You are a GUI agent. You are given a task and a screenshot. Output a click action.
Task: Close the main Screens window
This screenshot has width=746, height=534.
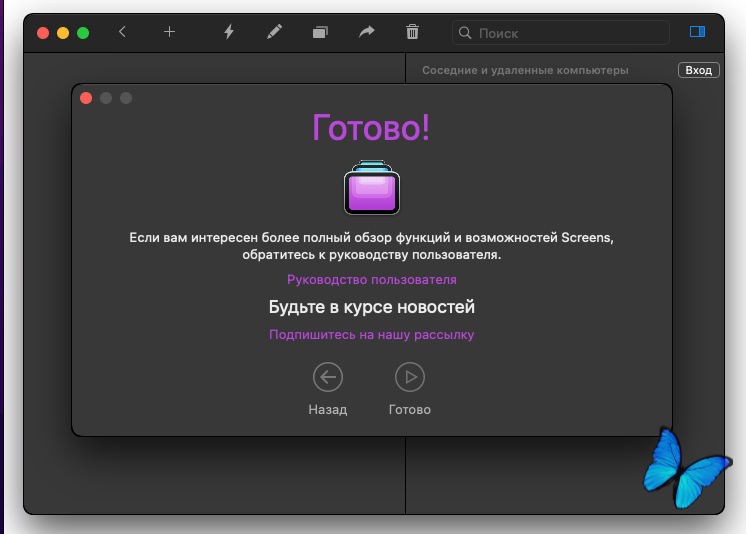(43, 33)
